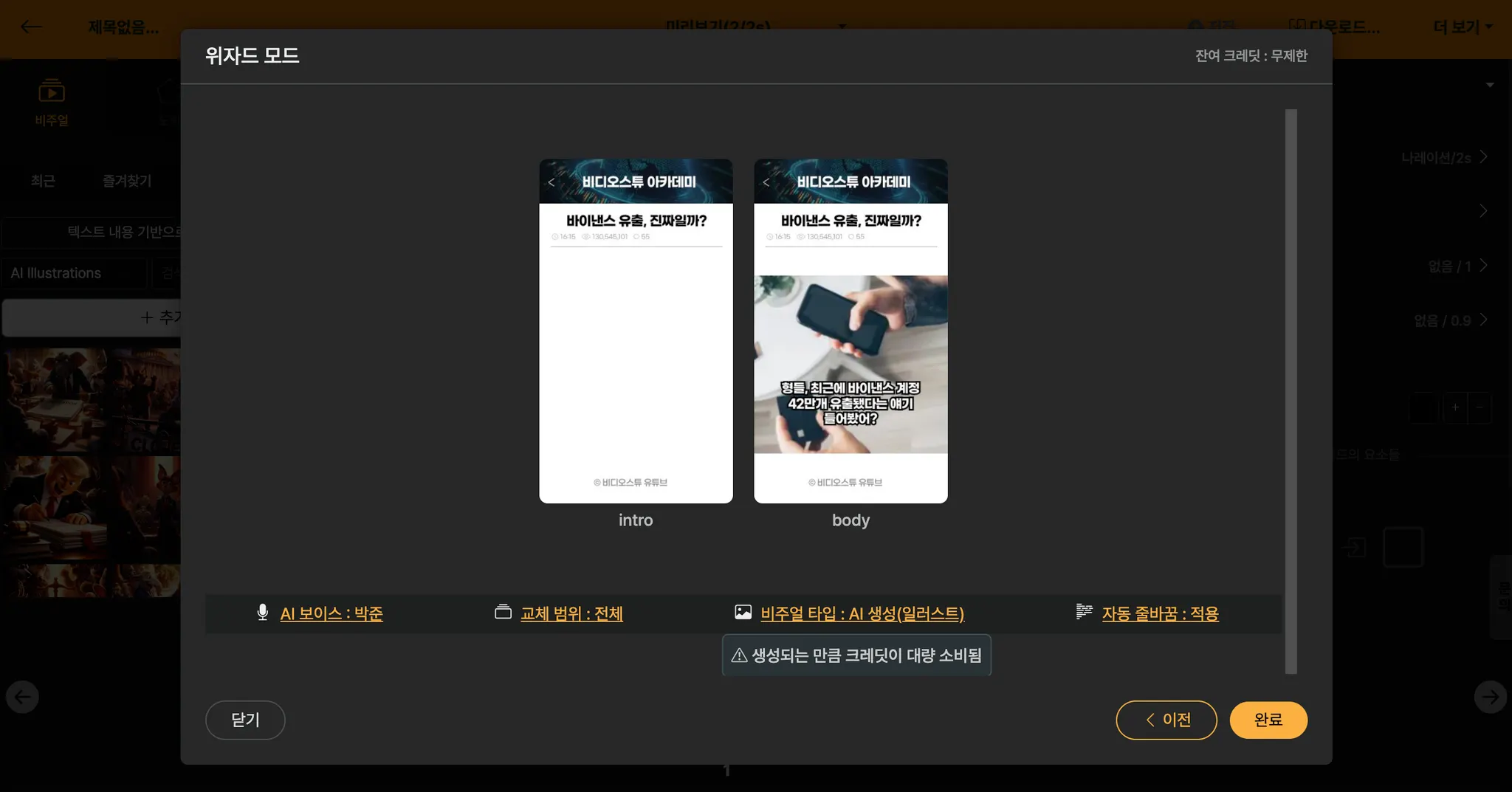1512x792 pixels.
Task: Expand the 나레이션/2s option
Action: point(1443,157)
